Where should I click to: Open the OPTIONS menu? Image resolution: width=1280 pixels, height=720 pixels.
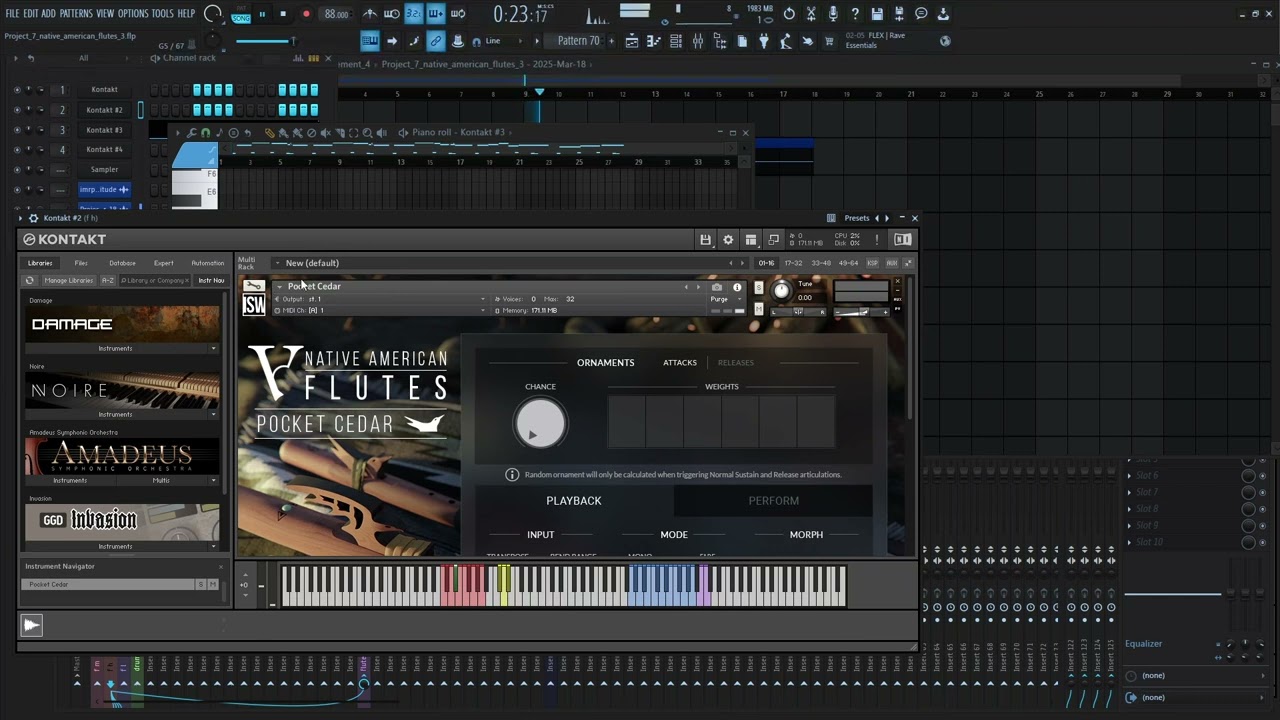click(133, 14)
